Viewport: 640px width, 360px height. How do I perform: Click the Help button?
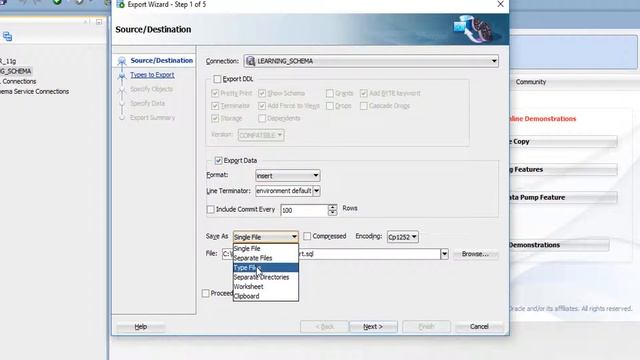(141, 327)
